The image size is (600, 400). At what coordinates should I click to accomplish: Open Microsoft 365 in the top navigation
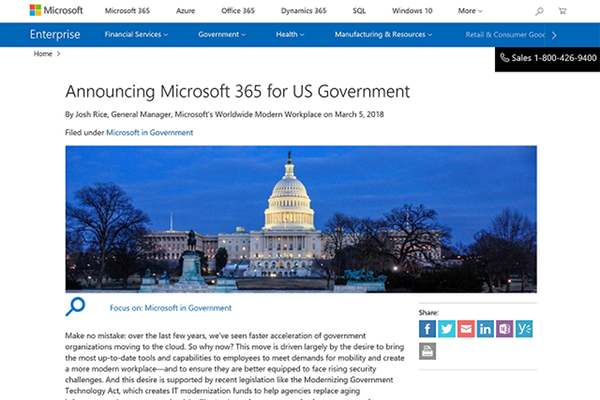tap(127, 11)
